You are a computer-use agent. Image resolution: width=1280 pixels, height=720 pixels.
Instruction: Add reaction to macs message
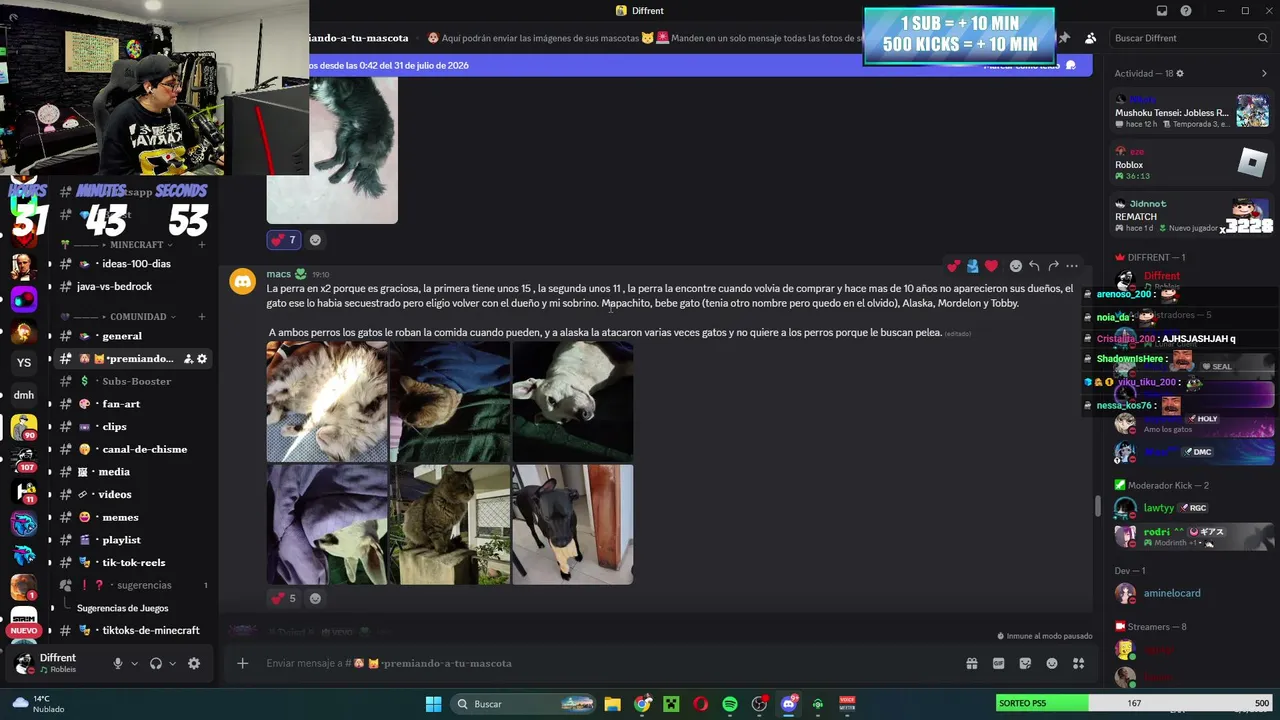click(1016, 266)
